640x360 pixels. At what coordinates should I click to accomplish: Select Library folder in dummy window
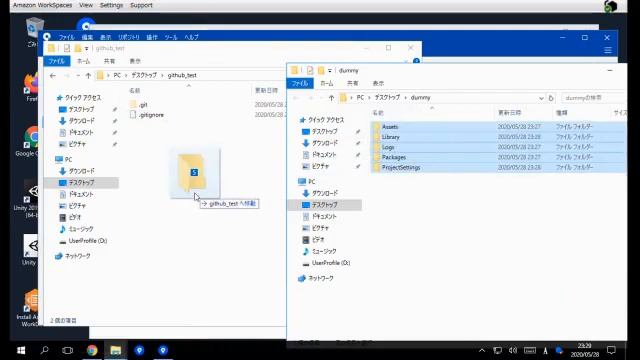[391, 137]
